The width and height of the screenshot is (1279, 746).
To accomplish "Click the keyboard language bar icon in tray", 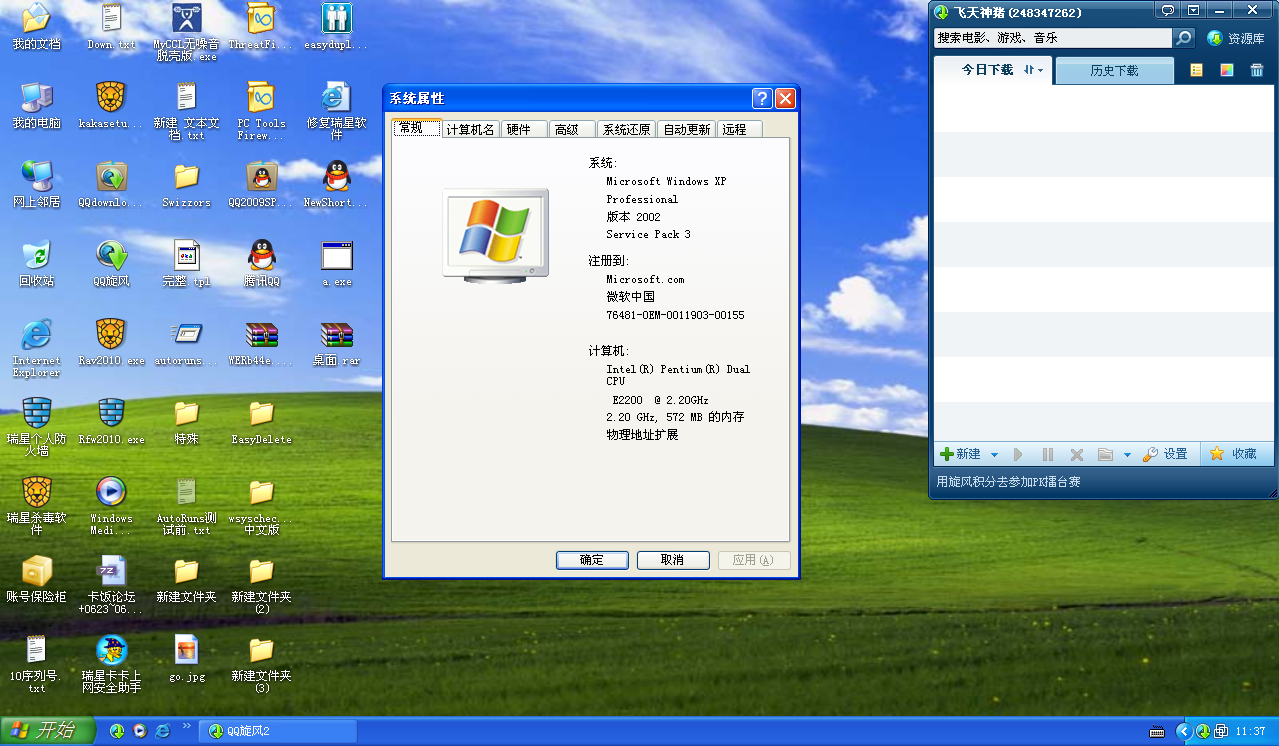I will tap(1157, 731).
